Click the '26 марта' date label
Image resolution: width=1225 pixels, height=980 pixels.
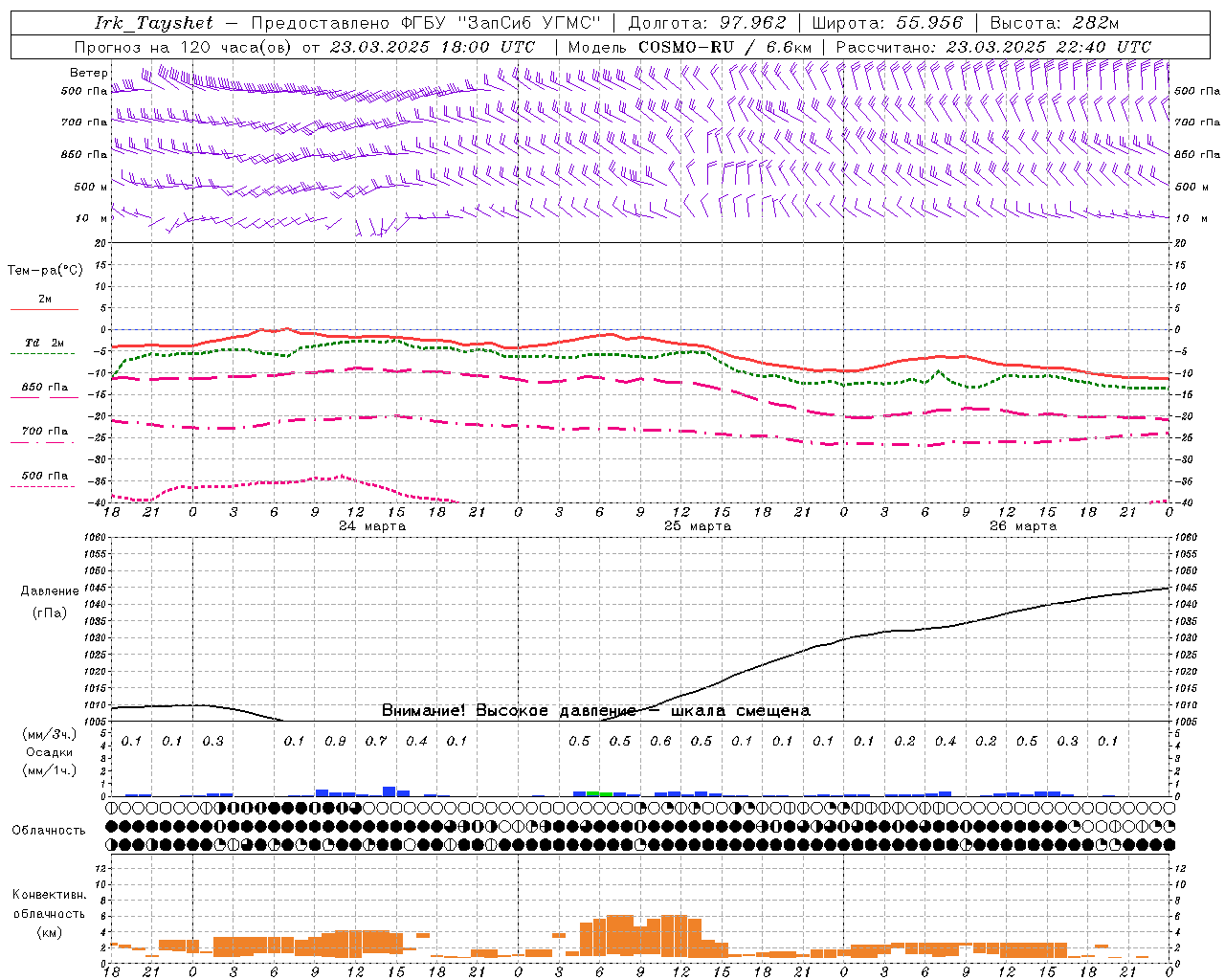point(1023,526)
